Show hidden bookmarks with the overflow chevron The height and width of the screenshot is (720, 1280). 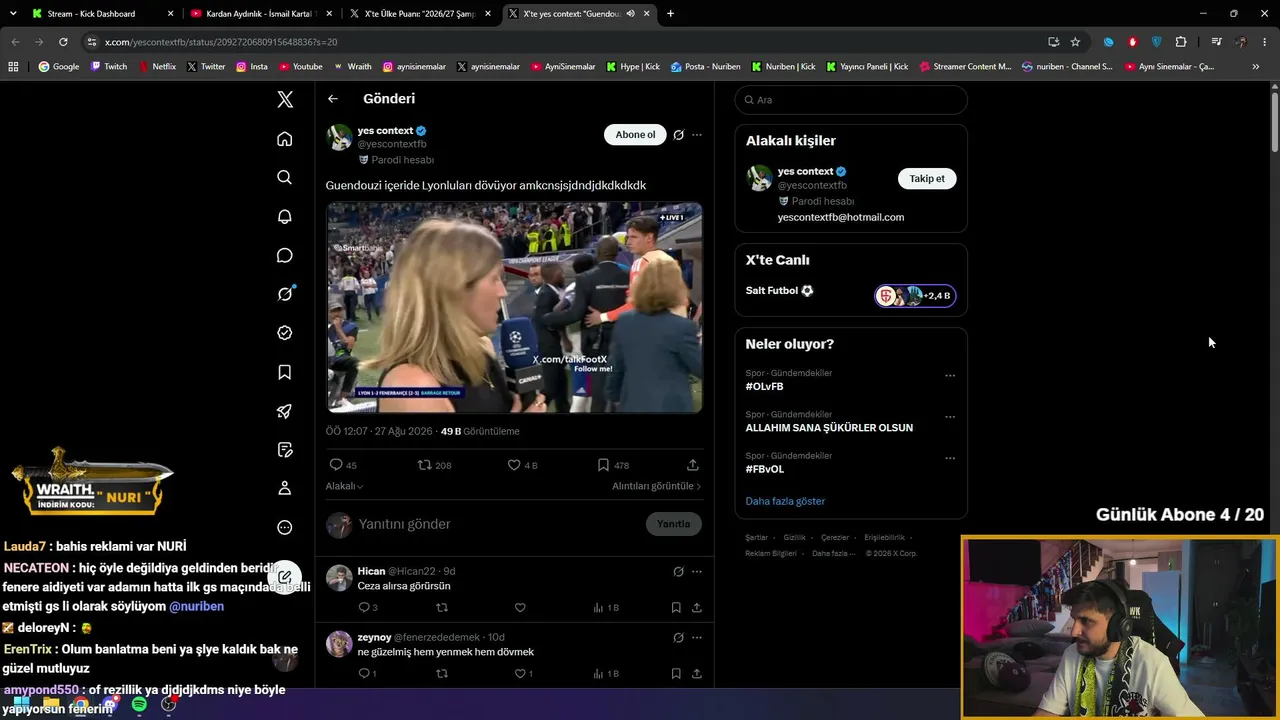(1256, 67)
